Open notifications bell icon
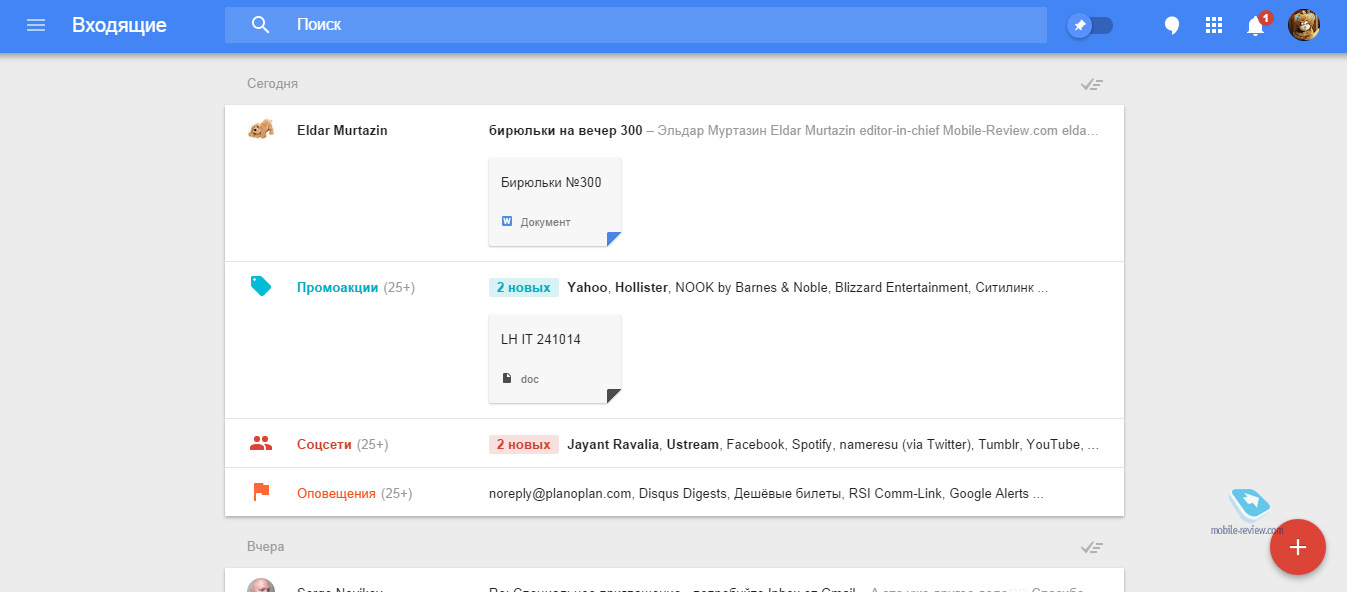This screenshot has height=592, width=1347. coord(1256,26)
